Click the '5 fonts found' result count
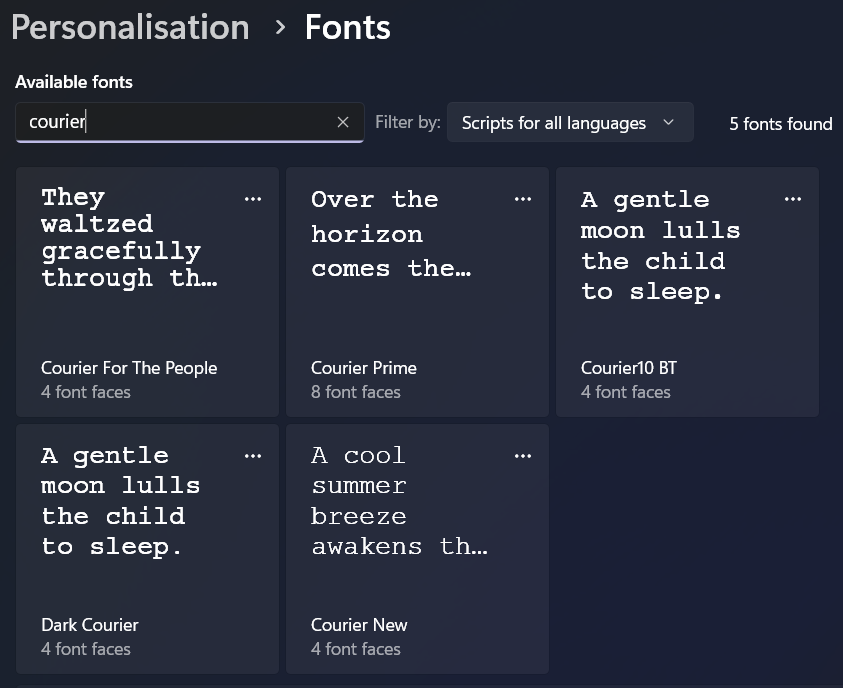 [x=780, y=124]
